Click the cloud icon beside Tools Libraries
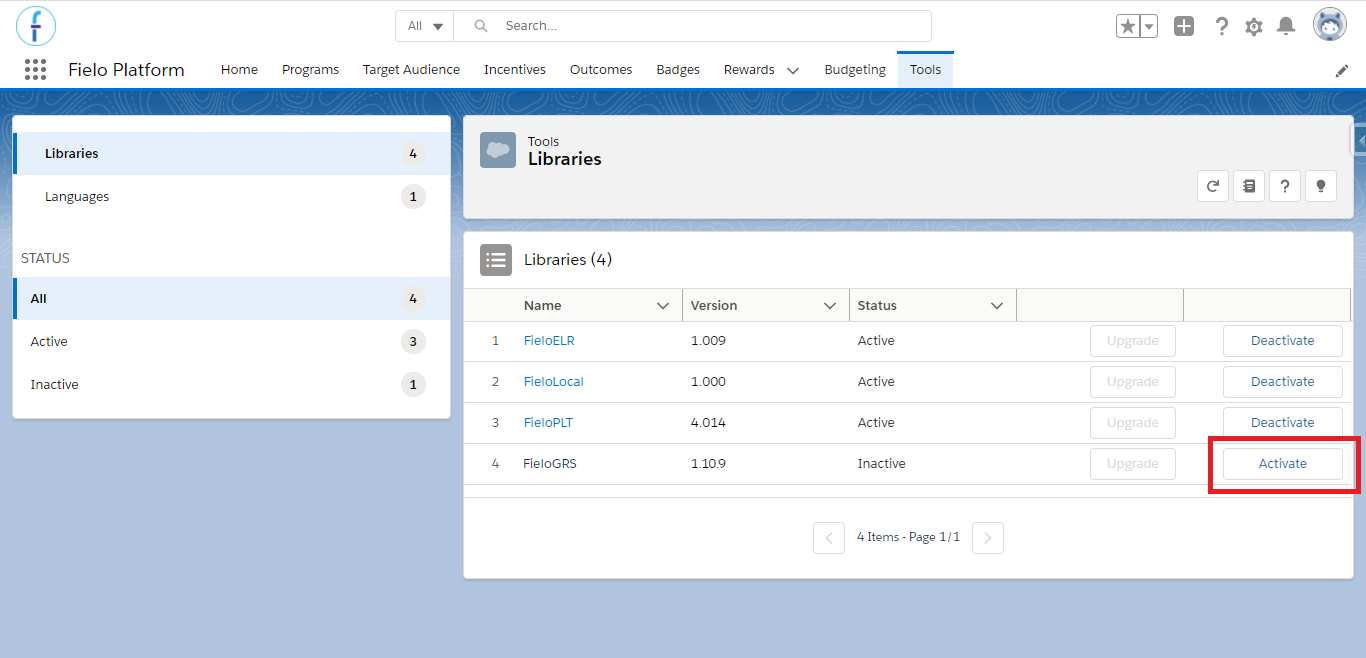The width and height of the screenshot is (1366, 658). (x=498, y=150)
